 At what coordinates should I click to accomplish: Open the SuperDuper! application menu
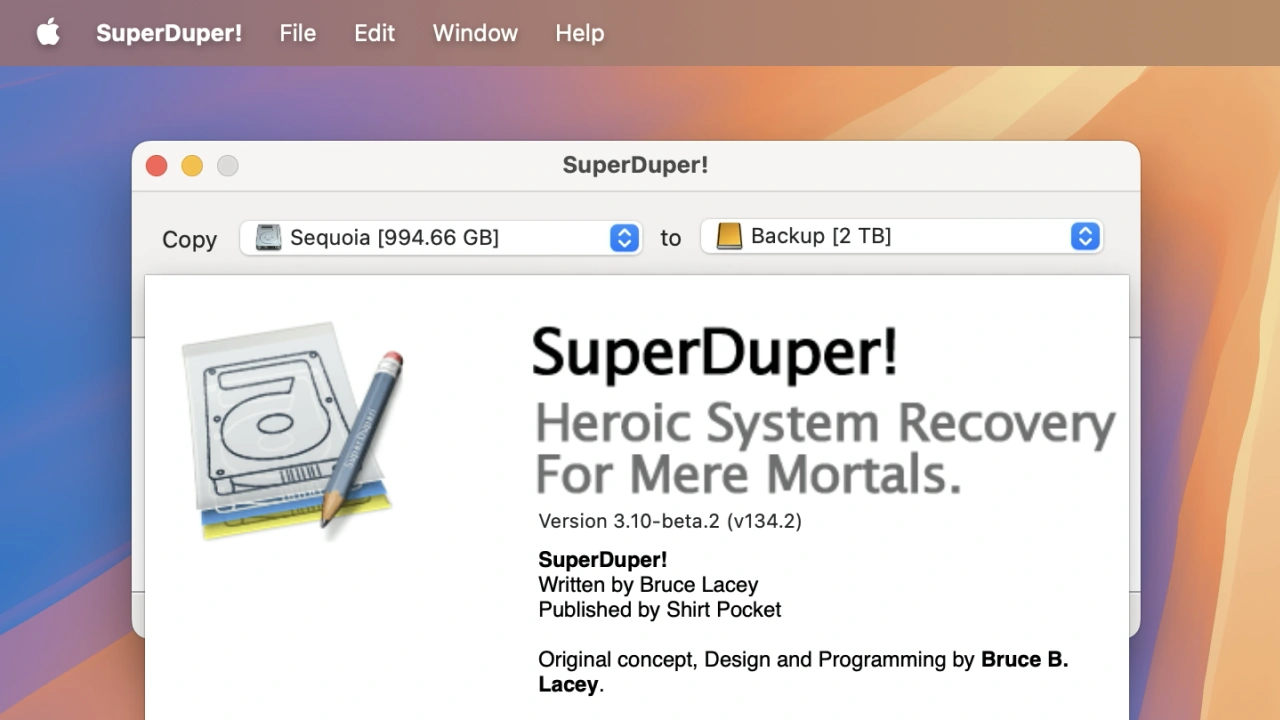[169, 33]
